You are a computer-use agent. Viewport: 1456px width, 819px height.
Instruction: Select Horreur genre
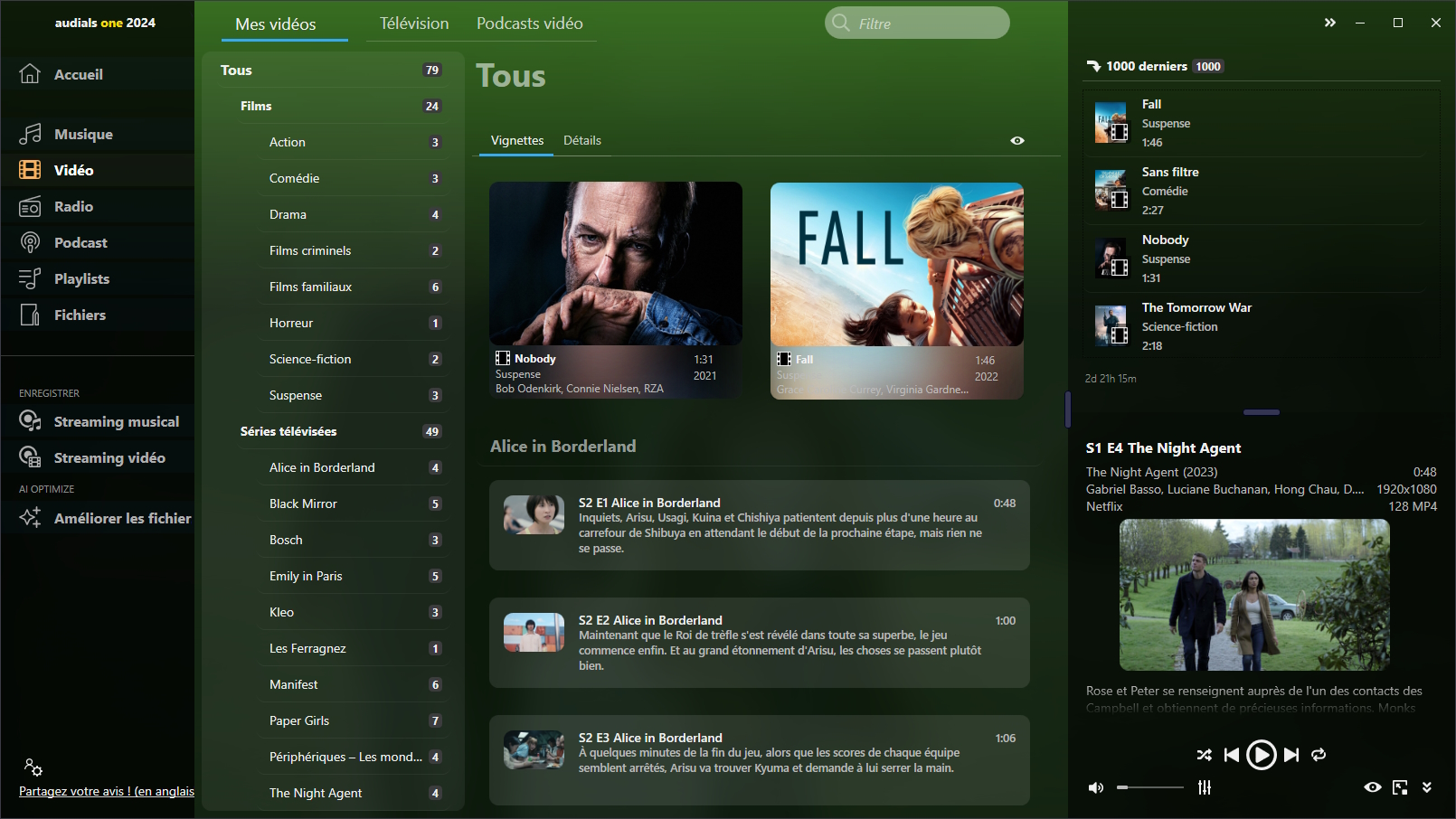click(x=355, y=323)
